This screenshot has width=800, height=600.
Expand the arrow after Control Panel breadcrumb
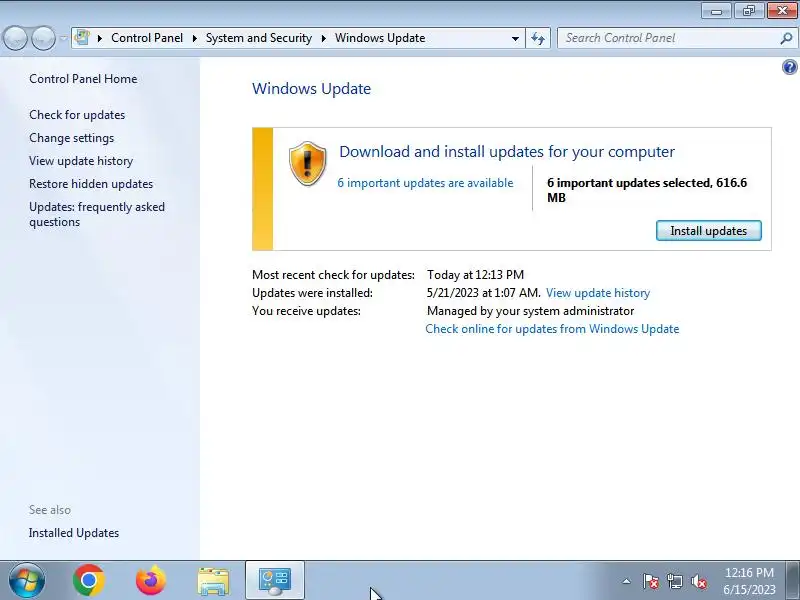coord(194,38)
